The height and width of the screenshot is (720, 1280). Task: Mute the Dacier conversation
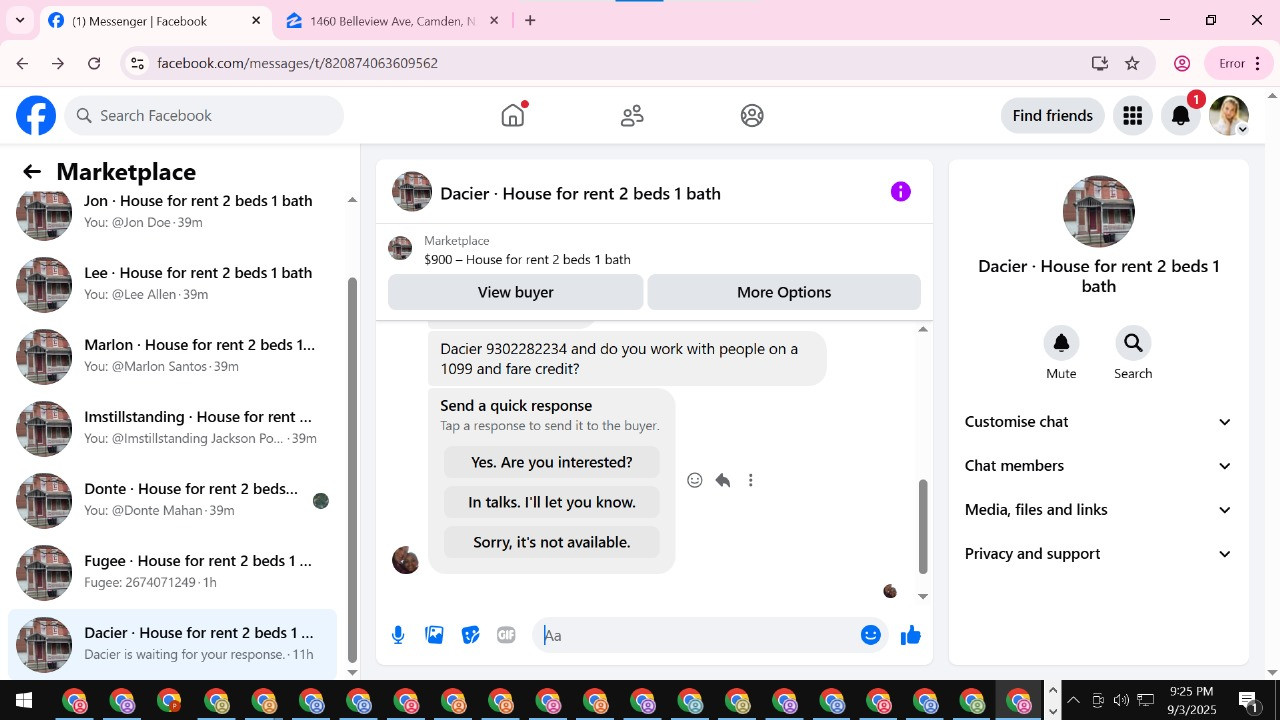point(1061,343)
